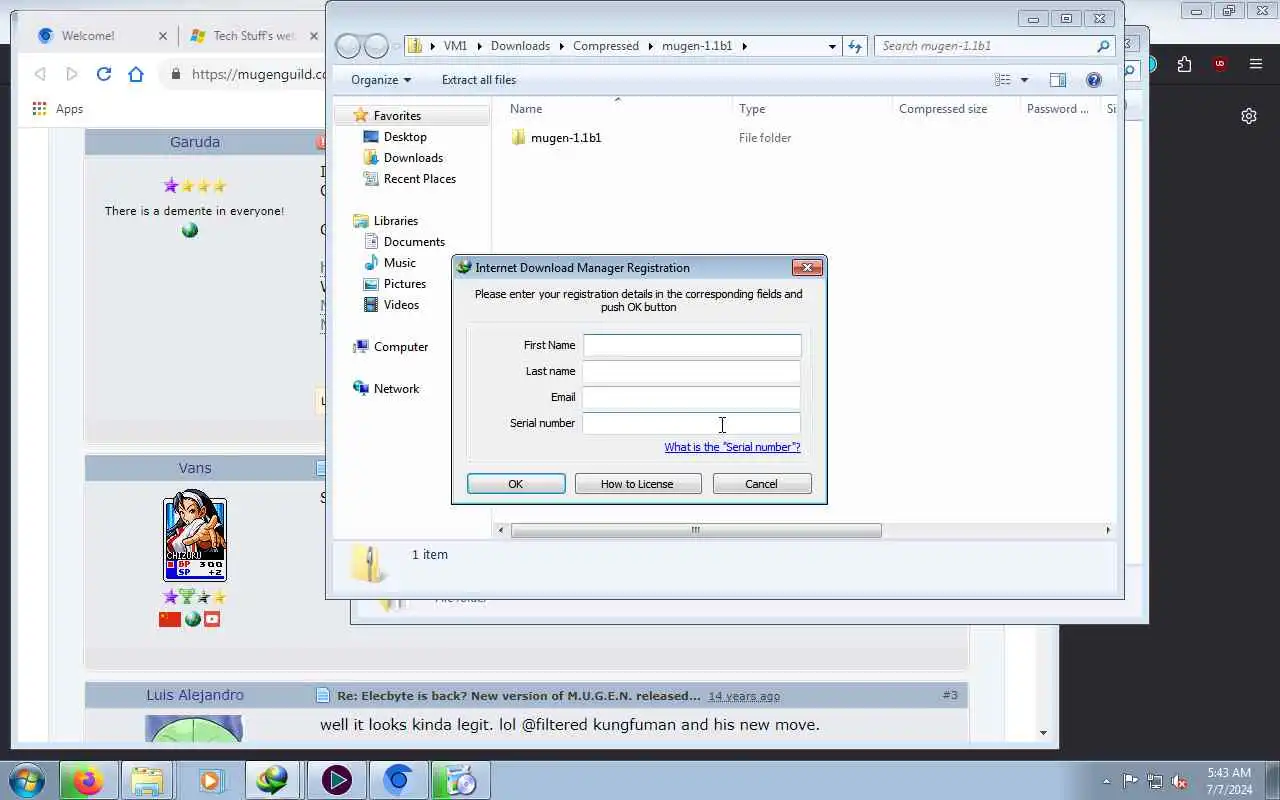
Task: Open Luis Alejandro's profile link
Action: coord(195,695)
